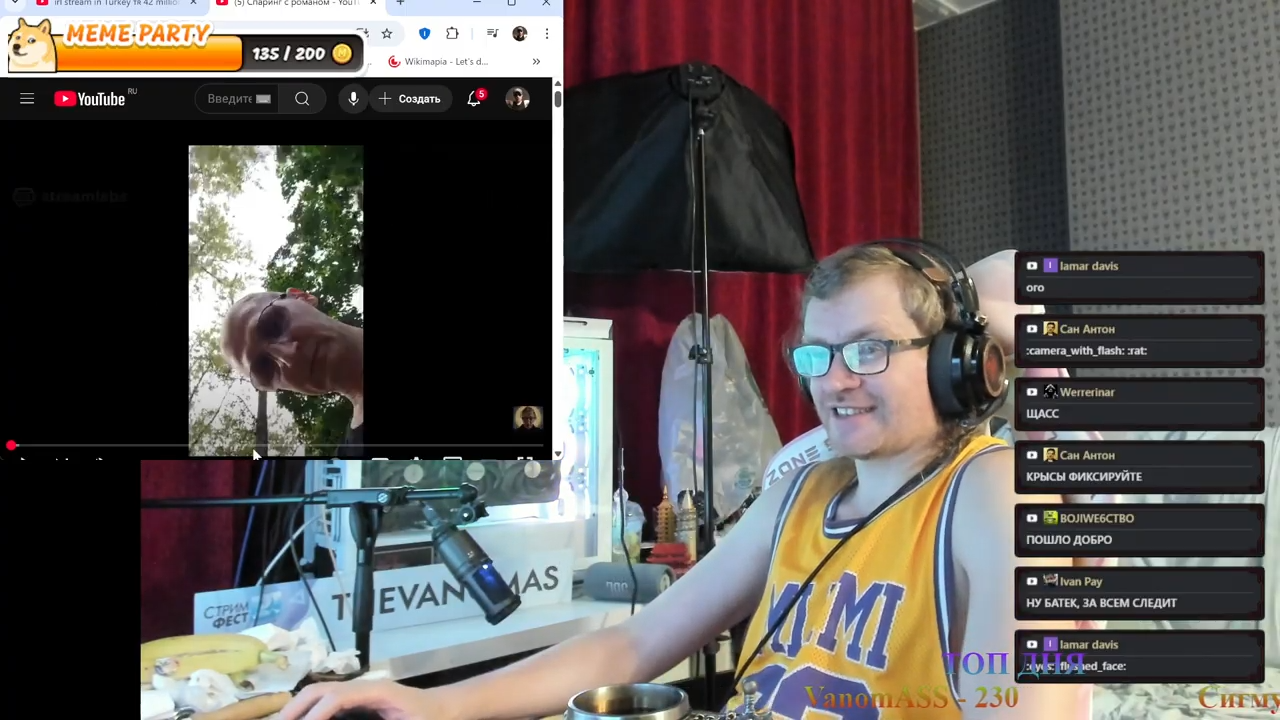Open the Wikimapia bookmark
1280x720 pixels.
438,62
